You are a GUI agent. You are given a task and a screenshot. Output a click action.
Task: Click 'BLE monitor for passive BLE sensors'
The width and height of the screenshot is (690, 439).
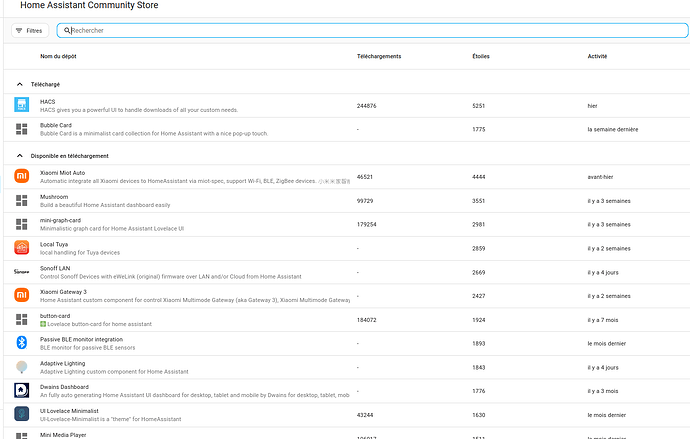88,348
